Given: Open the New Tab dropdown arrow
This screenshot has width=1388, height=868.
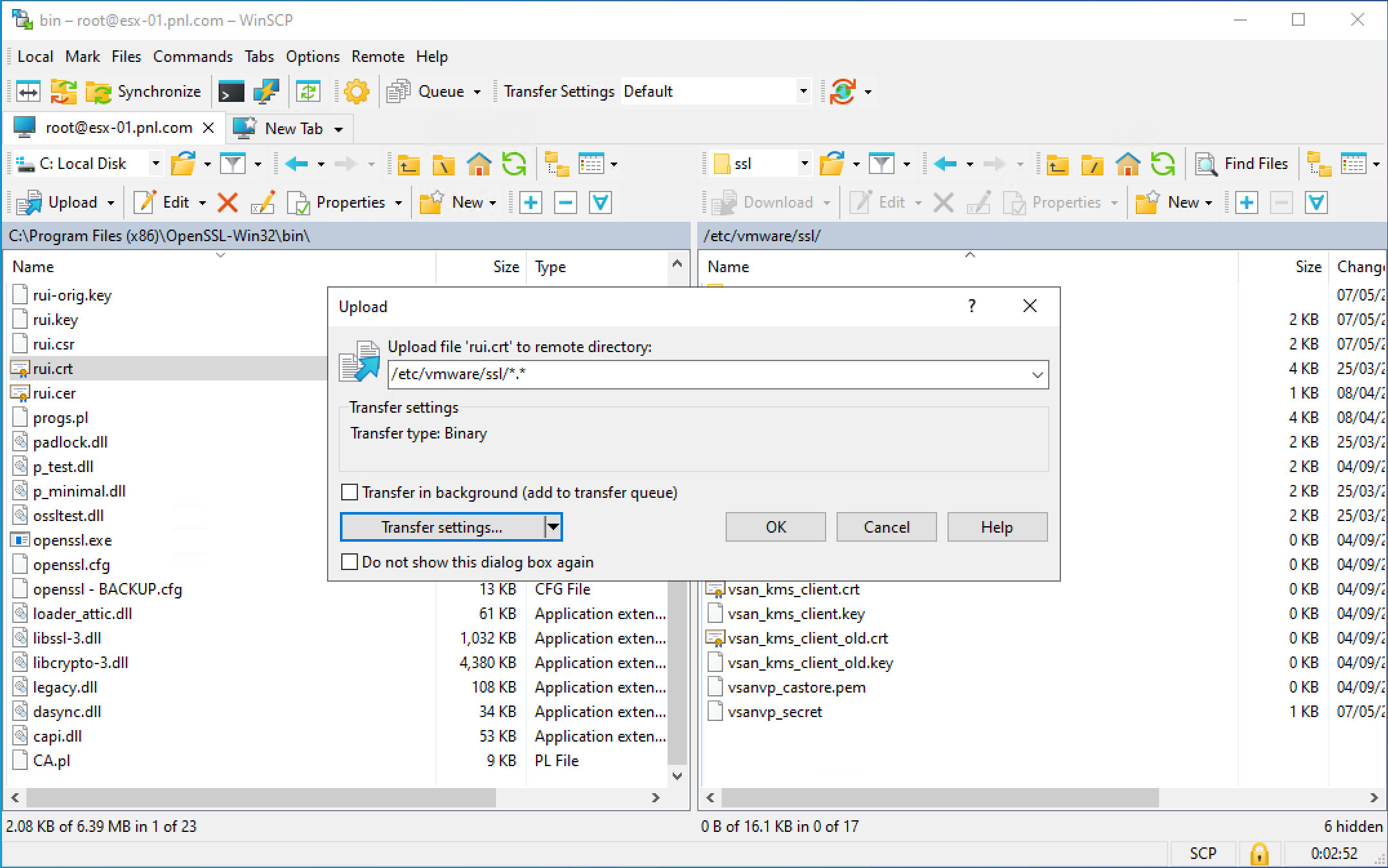Looking at the screenshot, I should click(339, 129).
